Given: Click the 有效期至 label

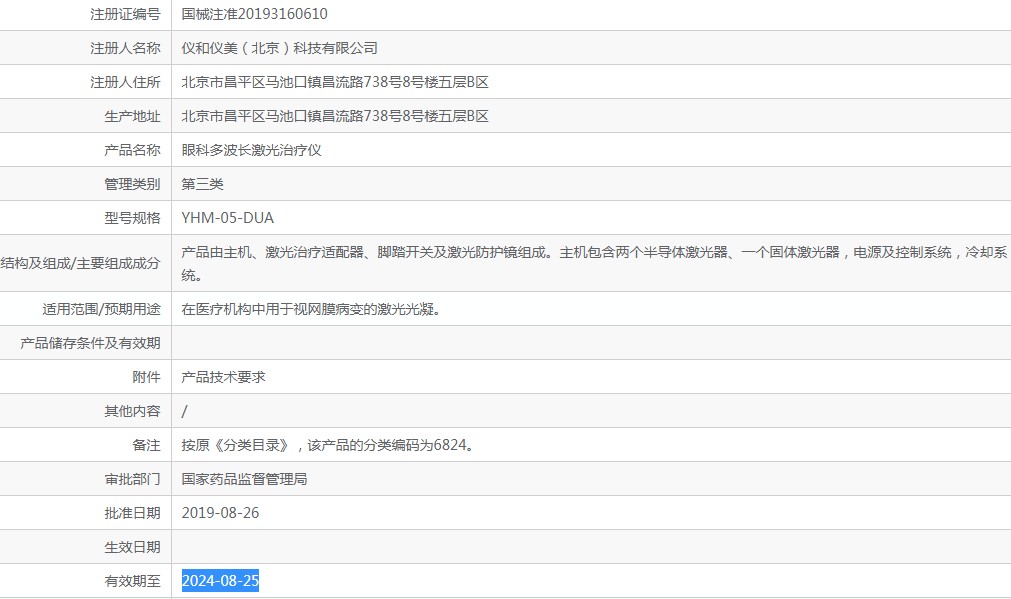Looking at the screenshot, I should coord(132,582).
